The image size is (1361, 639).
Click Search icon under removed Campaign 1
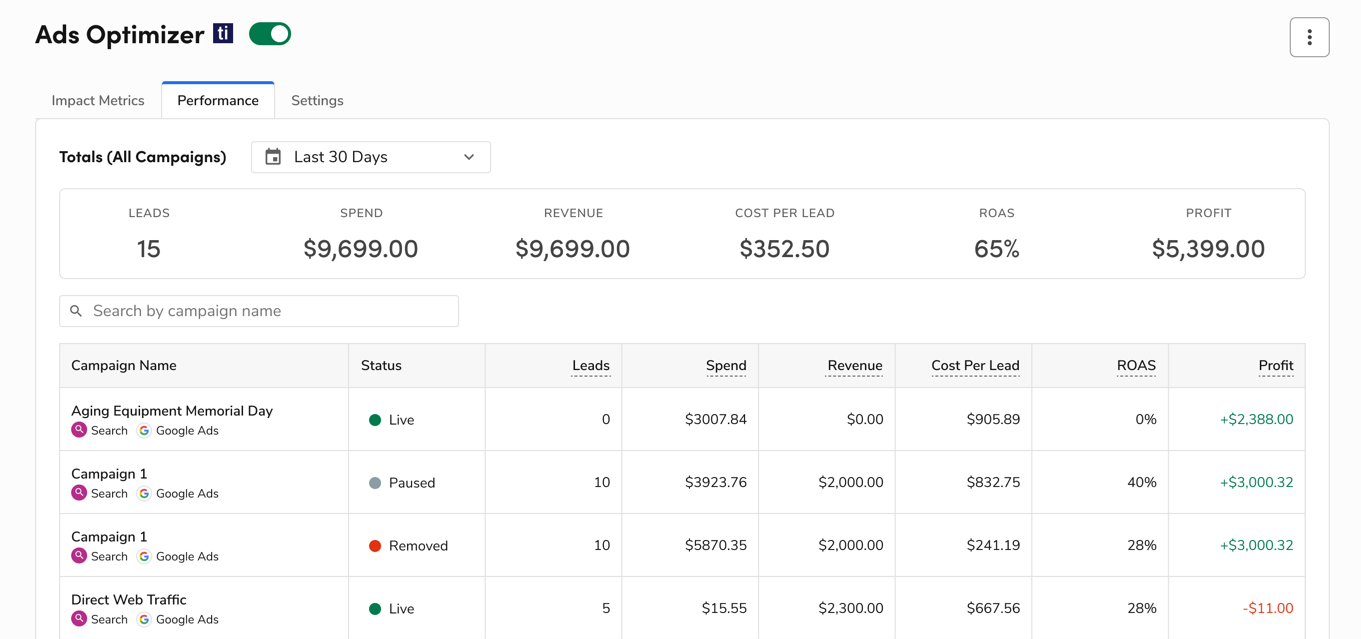(79, 556)
